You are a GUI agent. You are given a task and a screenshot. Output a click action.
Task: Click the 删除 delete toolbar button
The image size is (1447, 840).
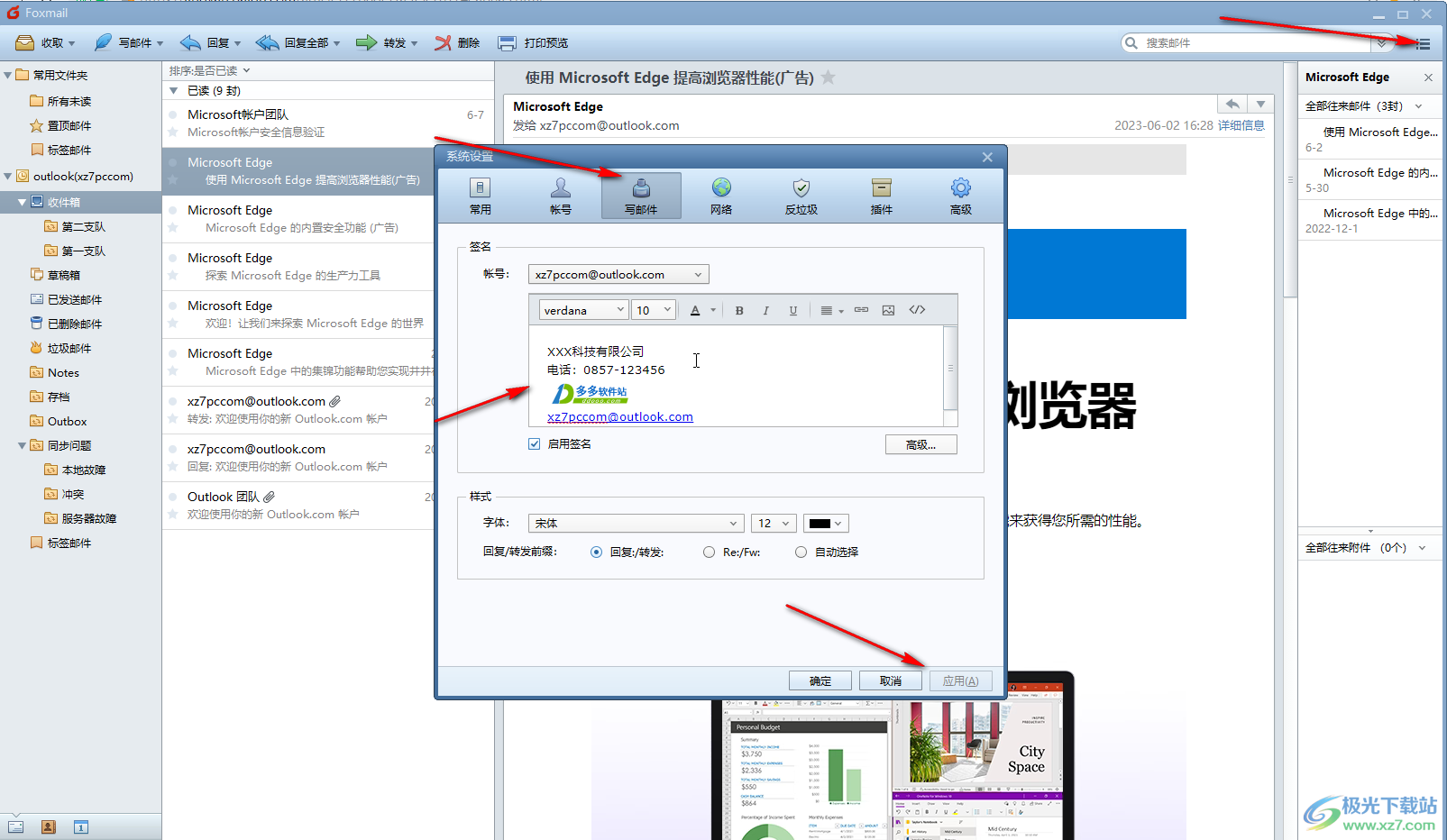[x=457, y=42]
